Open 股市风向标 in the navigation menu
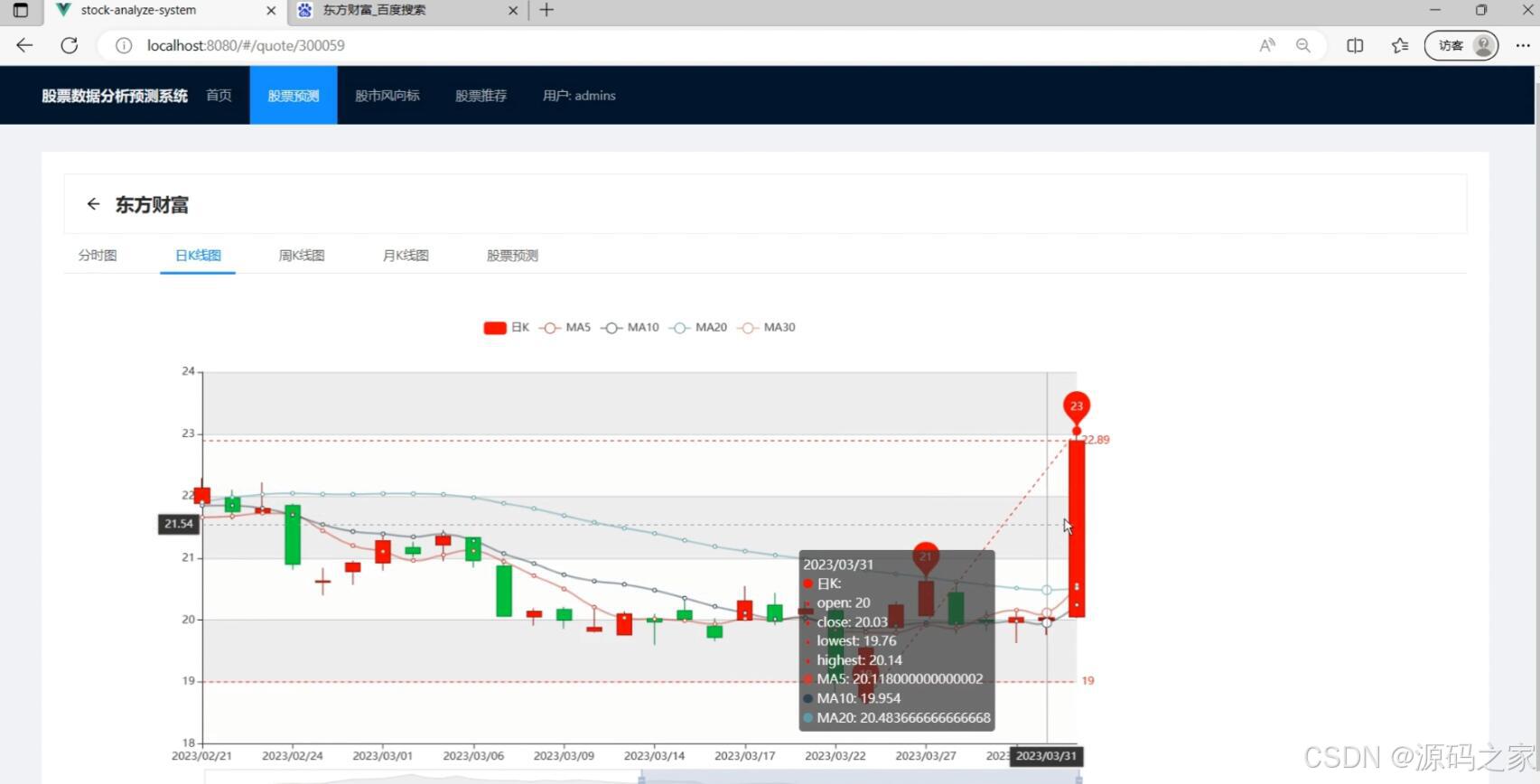The image size is (1540, 784). click(387, 96)
